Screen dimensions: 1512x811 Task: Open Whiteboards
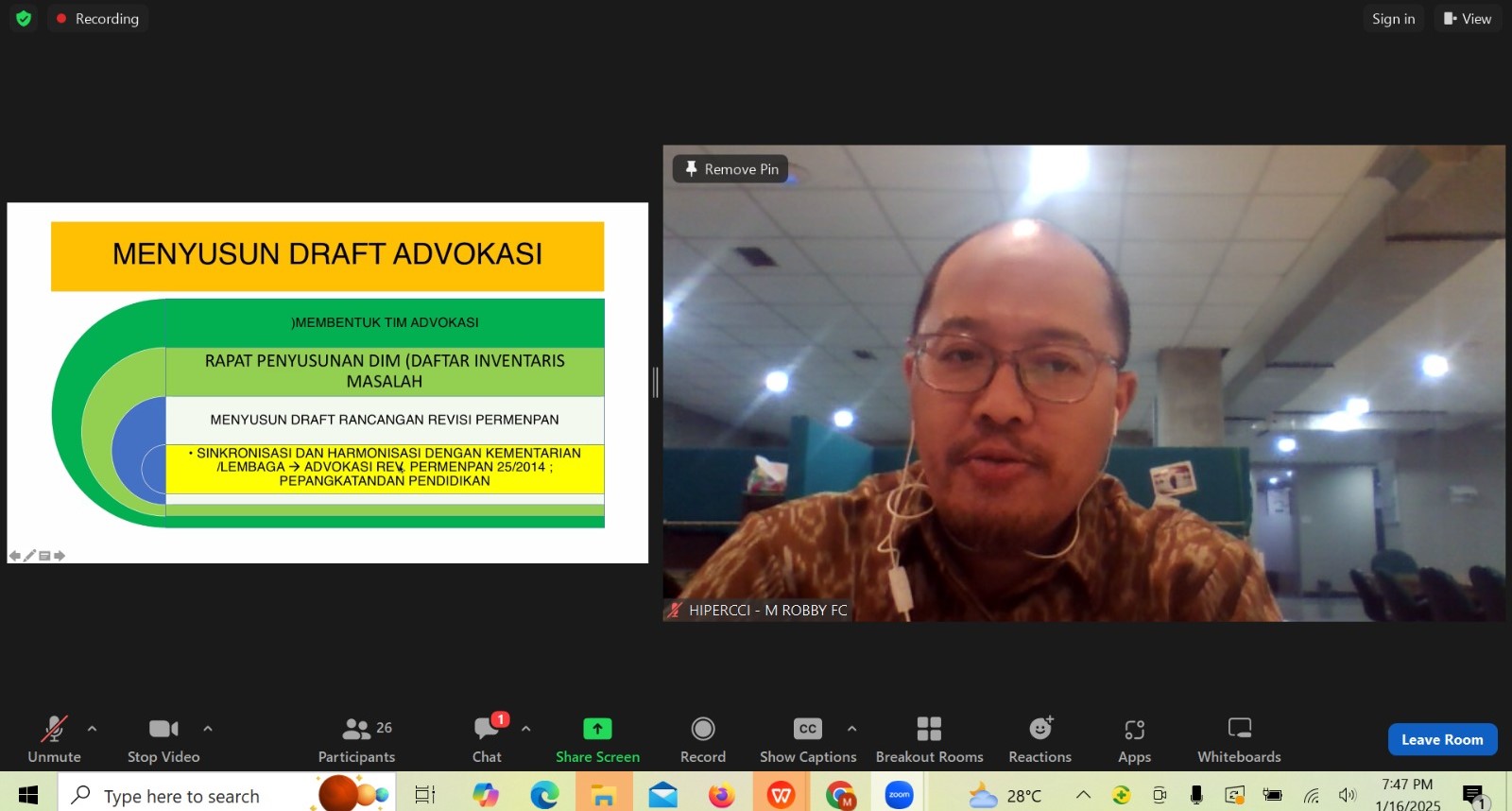pos(1239,739)
